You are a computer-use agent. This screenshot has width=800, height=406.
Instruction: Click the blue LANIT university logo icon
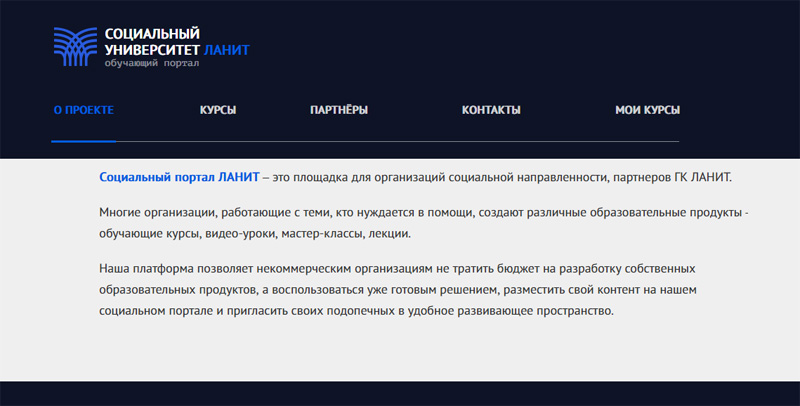76,46
